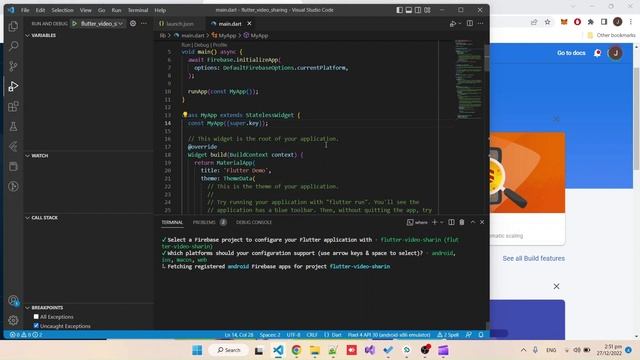Bookmark page with star icon in Chrome
Screen dimensions: 640x360
pos(547,22)
